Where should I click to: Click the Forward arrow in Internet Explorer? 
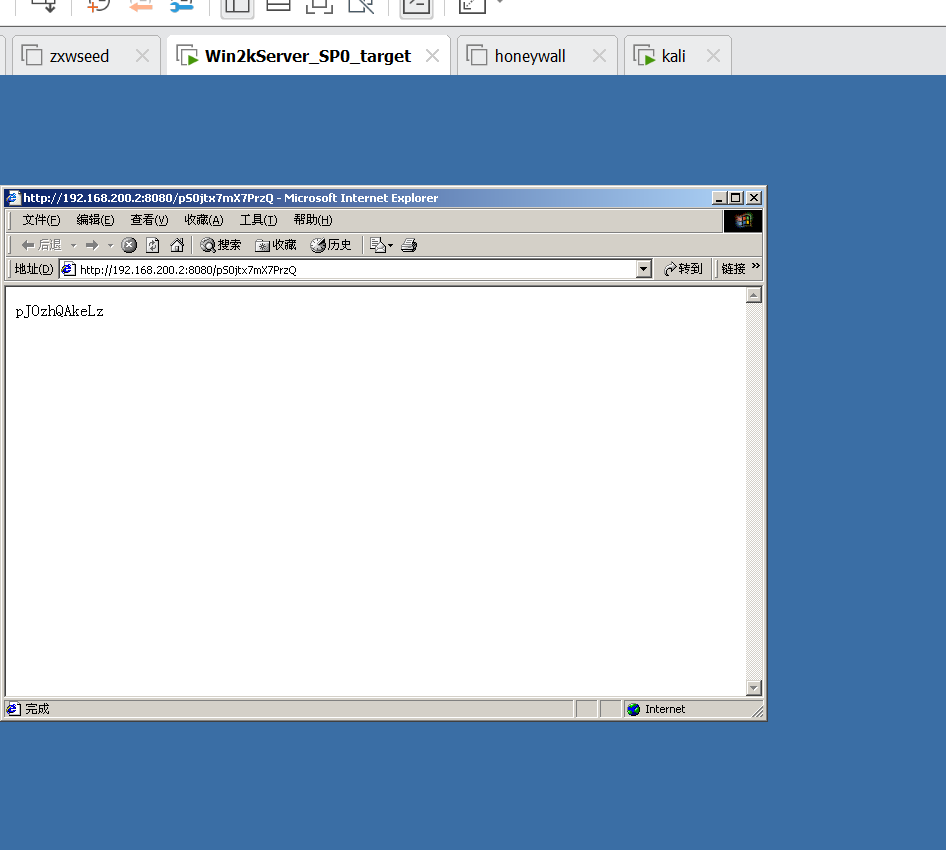pos(92,245)
